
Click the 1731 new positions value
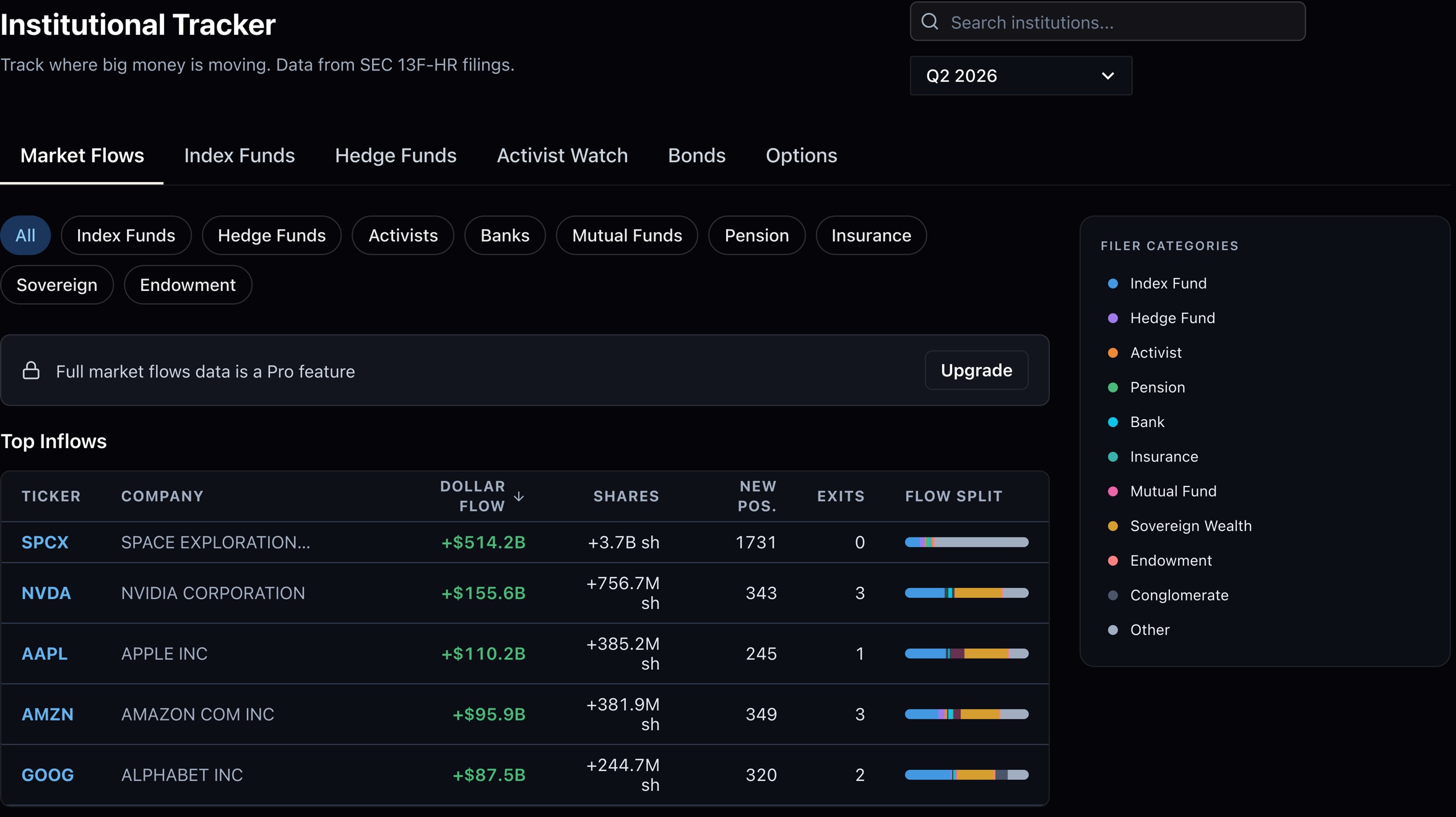coord(756,542)
